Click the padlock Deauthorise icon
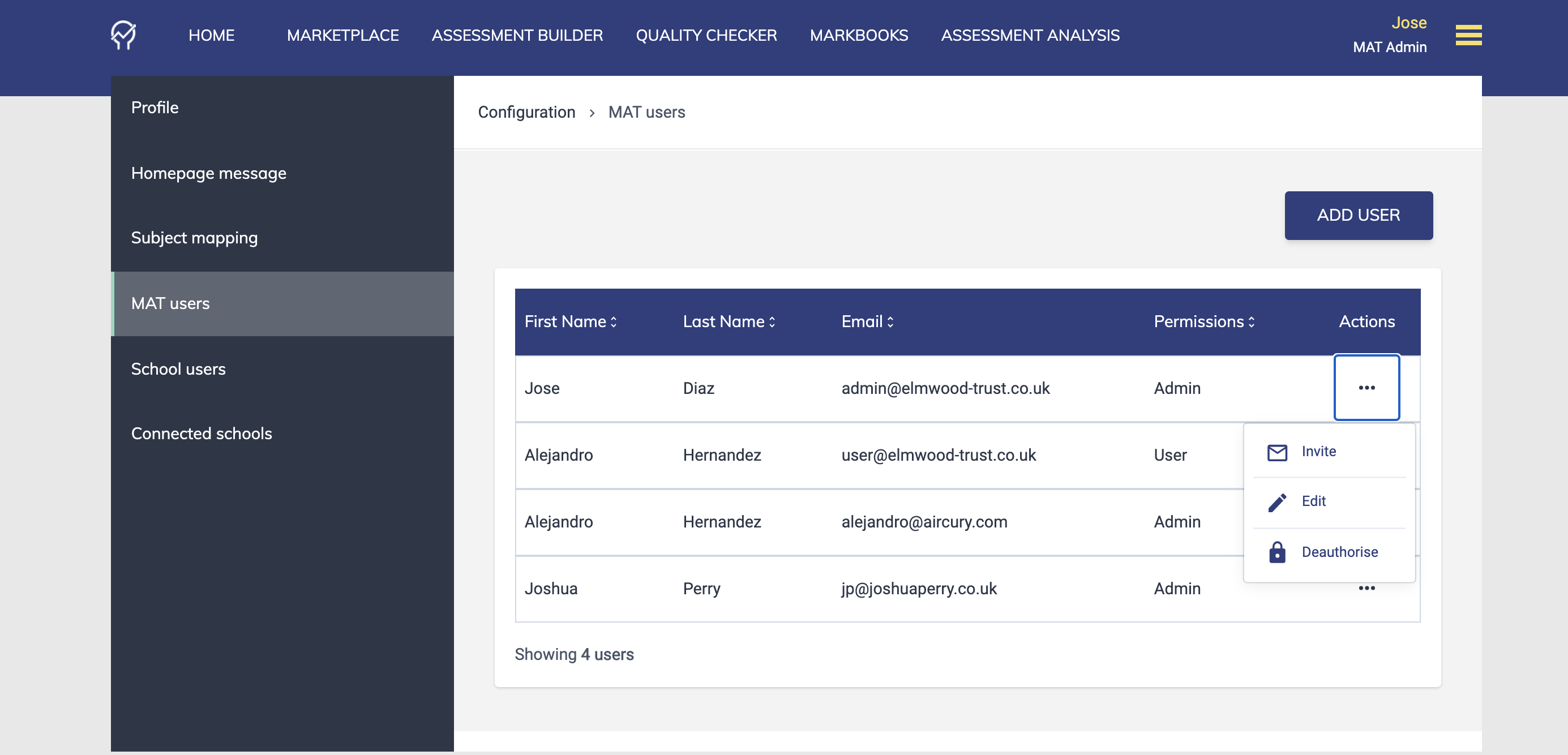The image size is (1568, 755). pos(1277,552)
